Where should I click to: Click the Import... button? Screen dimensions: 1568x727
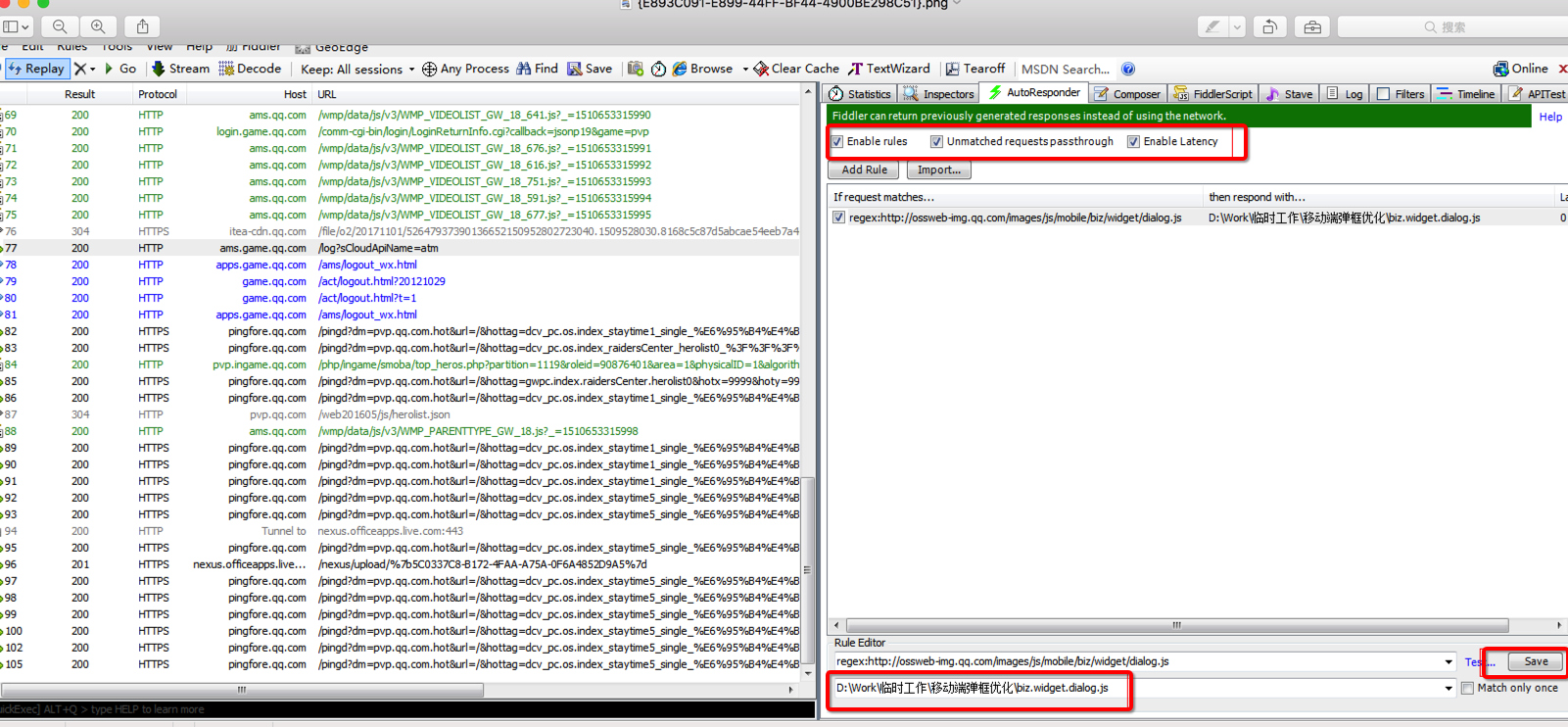[939, 170]
